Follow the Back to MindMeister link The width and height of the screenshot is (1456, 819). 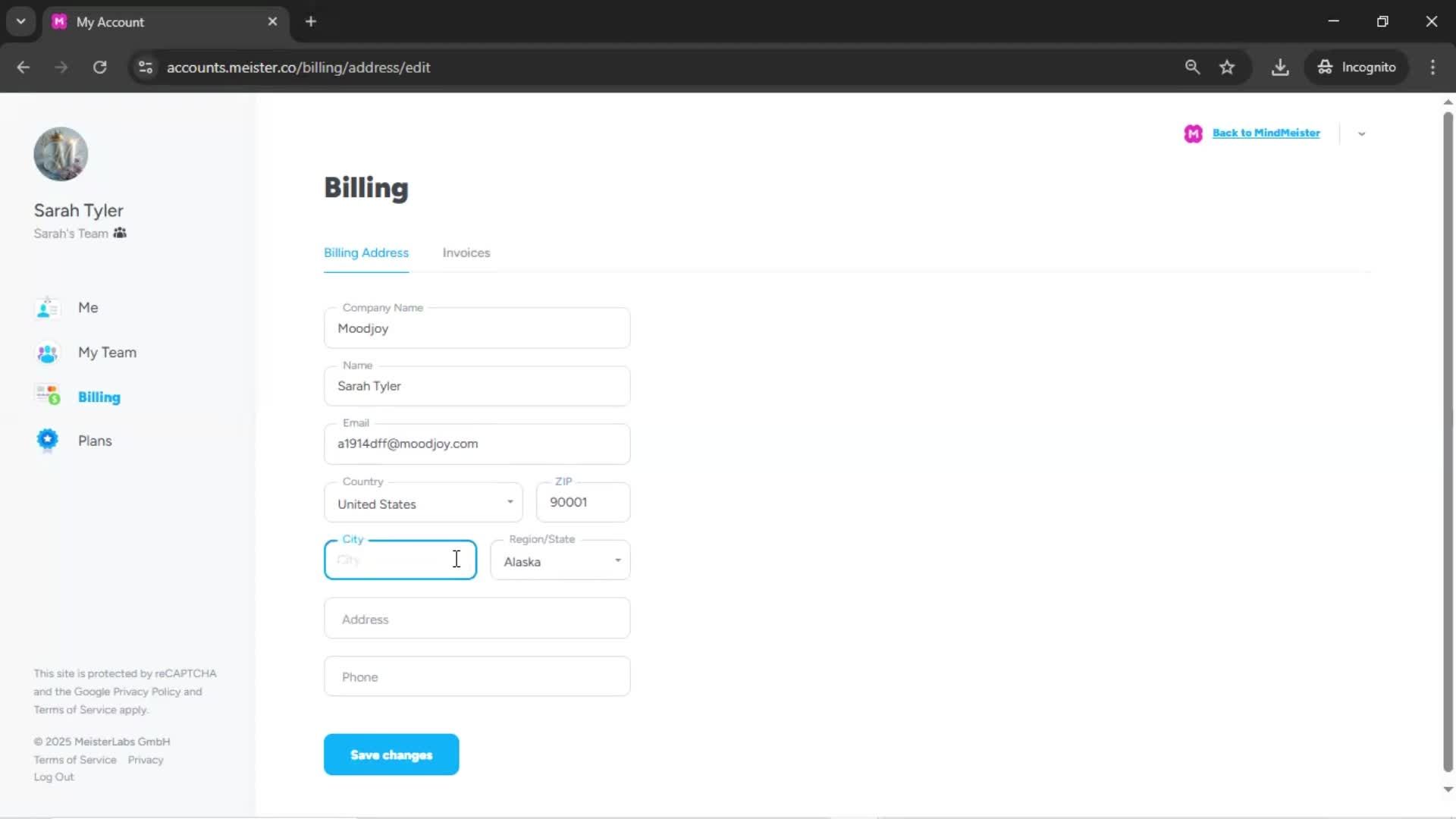[x=1266, y=133]
